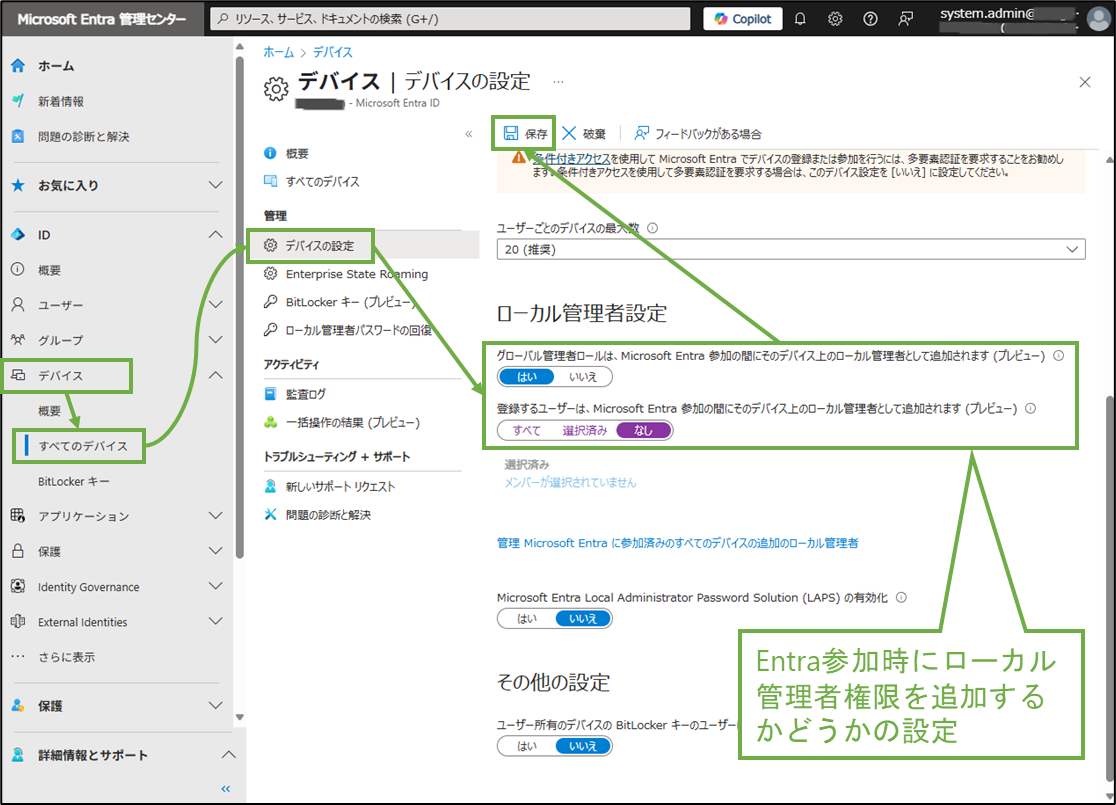
Task: Expand the External Identities chevron
Action: pyautogui.click(x=215, y=621)
